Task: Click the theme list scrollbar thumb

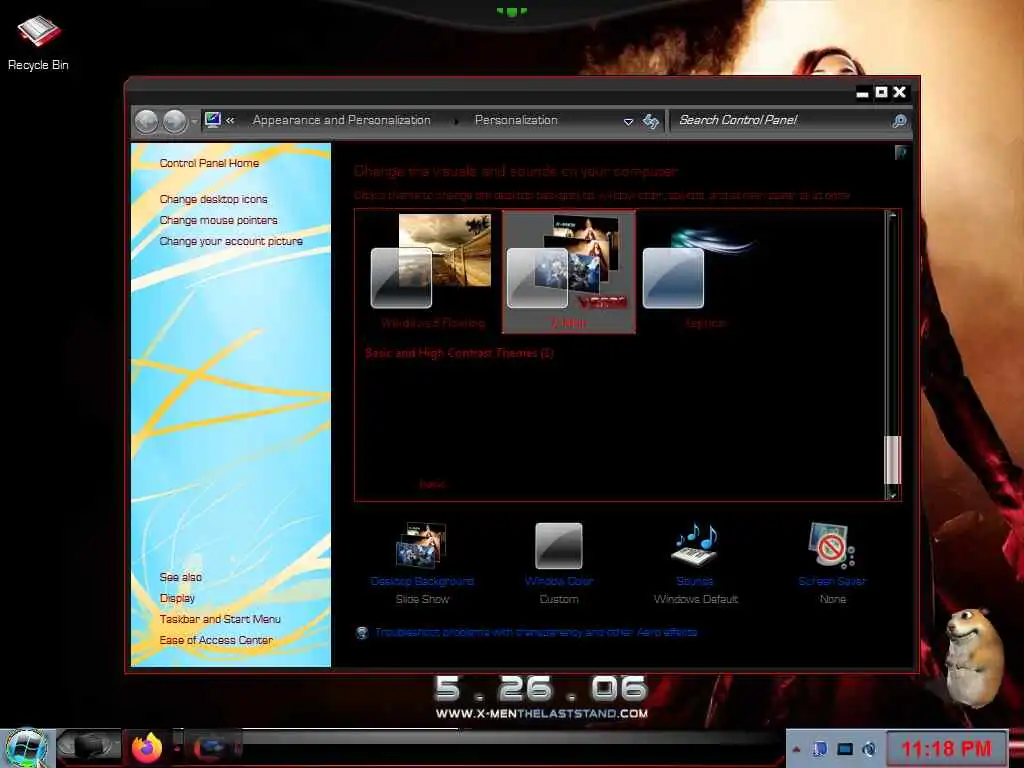Action: point(892,460)
